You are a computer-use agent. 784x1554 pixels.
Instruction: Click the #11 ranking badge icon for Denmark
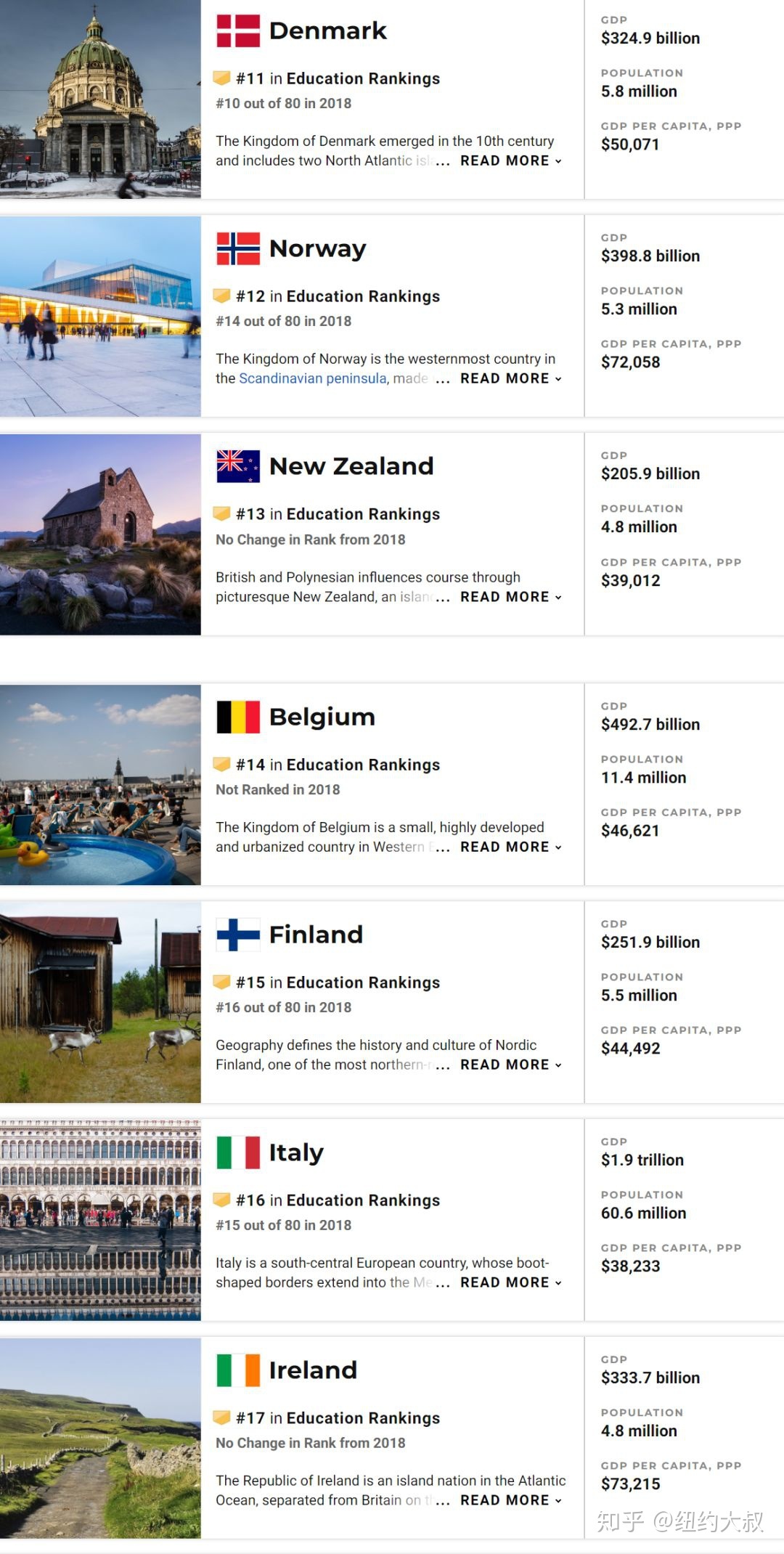[221, 78]
